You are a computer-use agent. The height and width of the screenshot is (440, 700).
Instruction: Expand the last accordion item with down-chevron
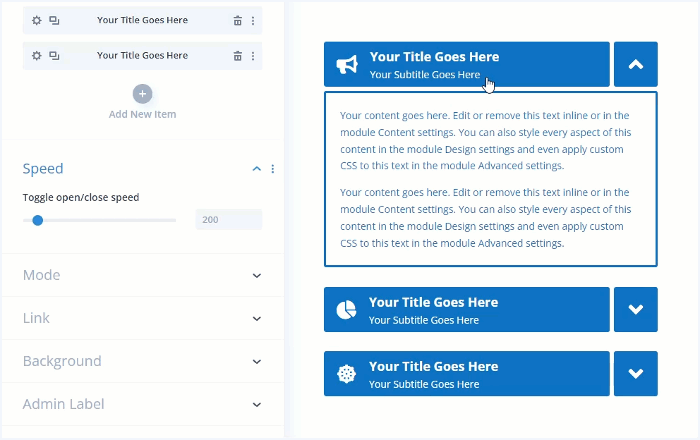tap(636, 373)
